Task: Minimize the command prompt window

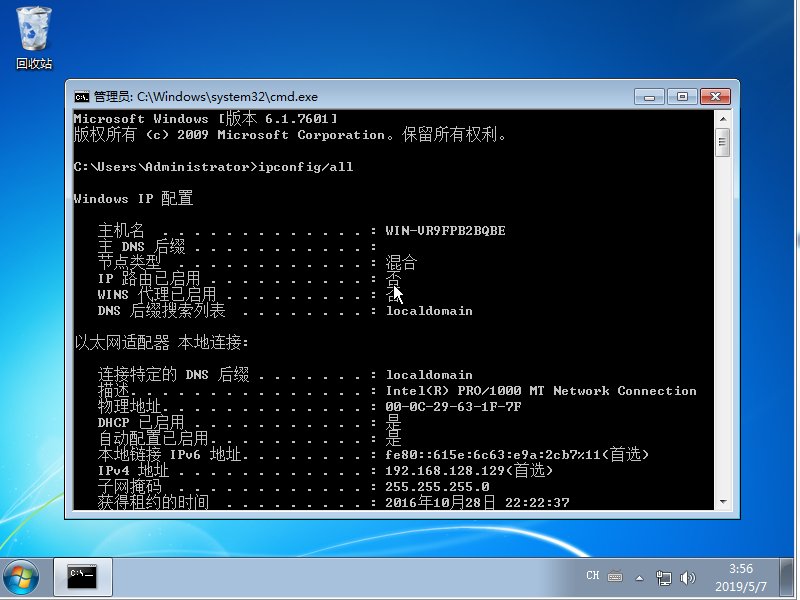Action: click(x=650, y=97)
